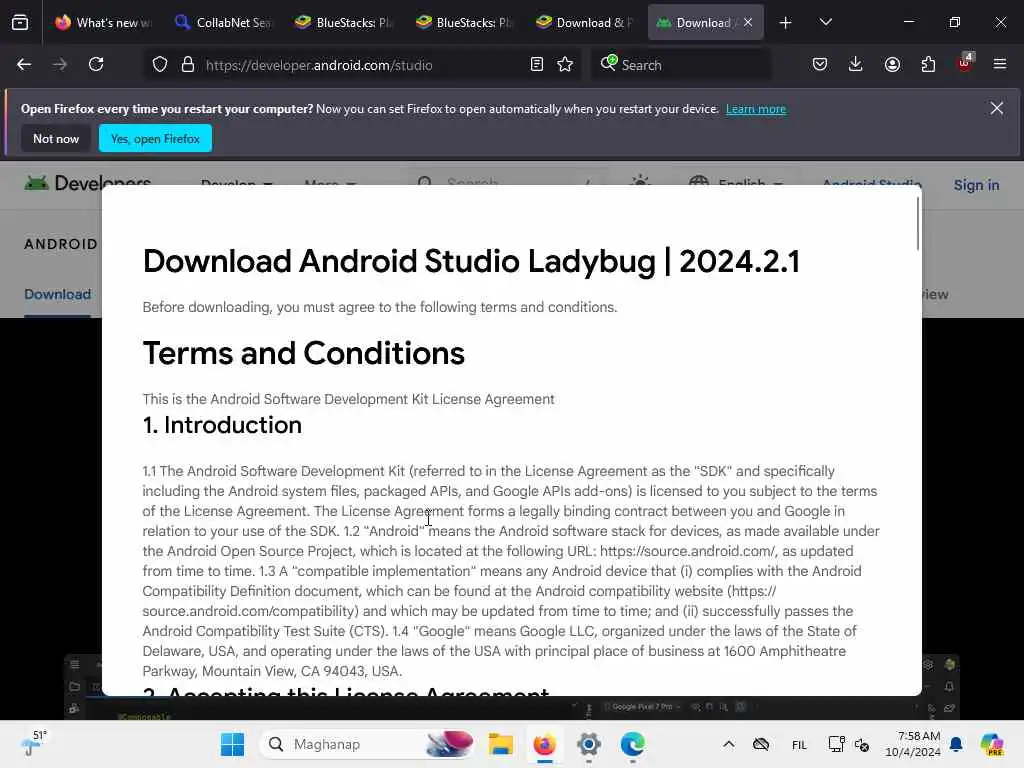Open the Copilot preview icon

pyautogui.click(x=992, y=744)
